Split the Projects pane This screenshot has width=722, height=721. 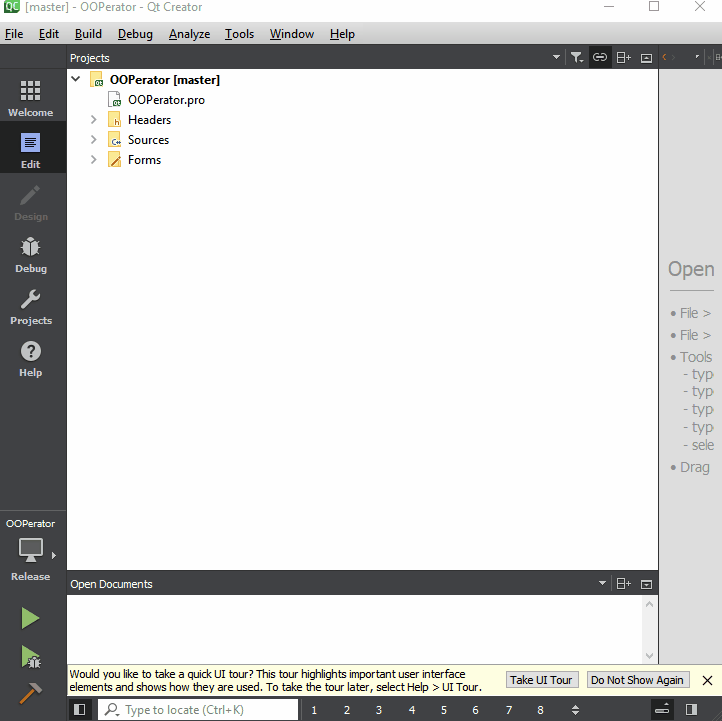623,58
